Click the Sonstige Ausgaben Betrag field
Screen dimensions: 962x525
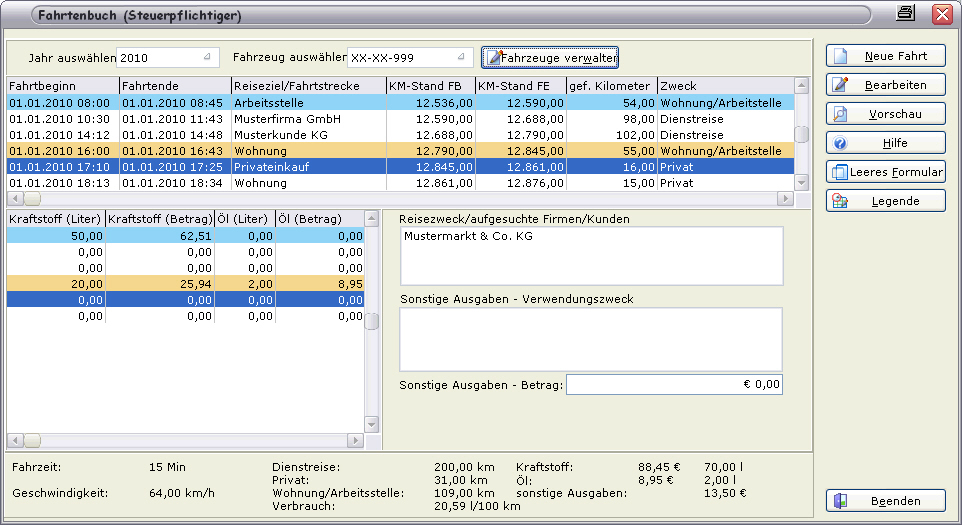tap(674, 385)
